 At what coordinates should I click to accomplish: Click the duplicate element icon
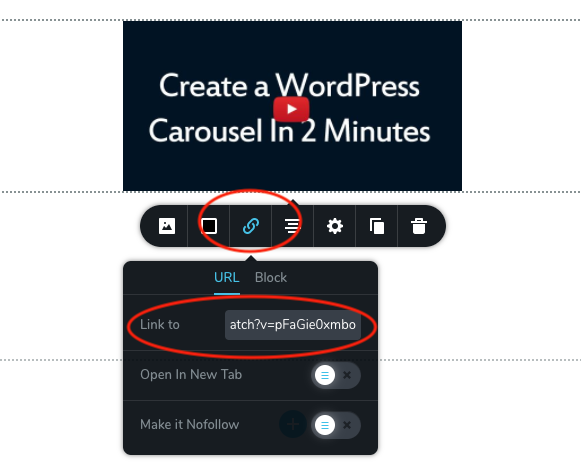[x=377, y=226]
